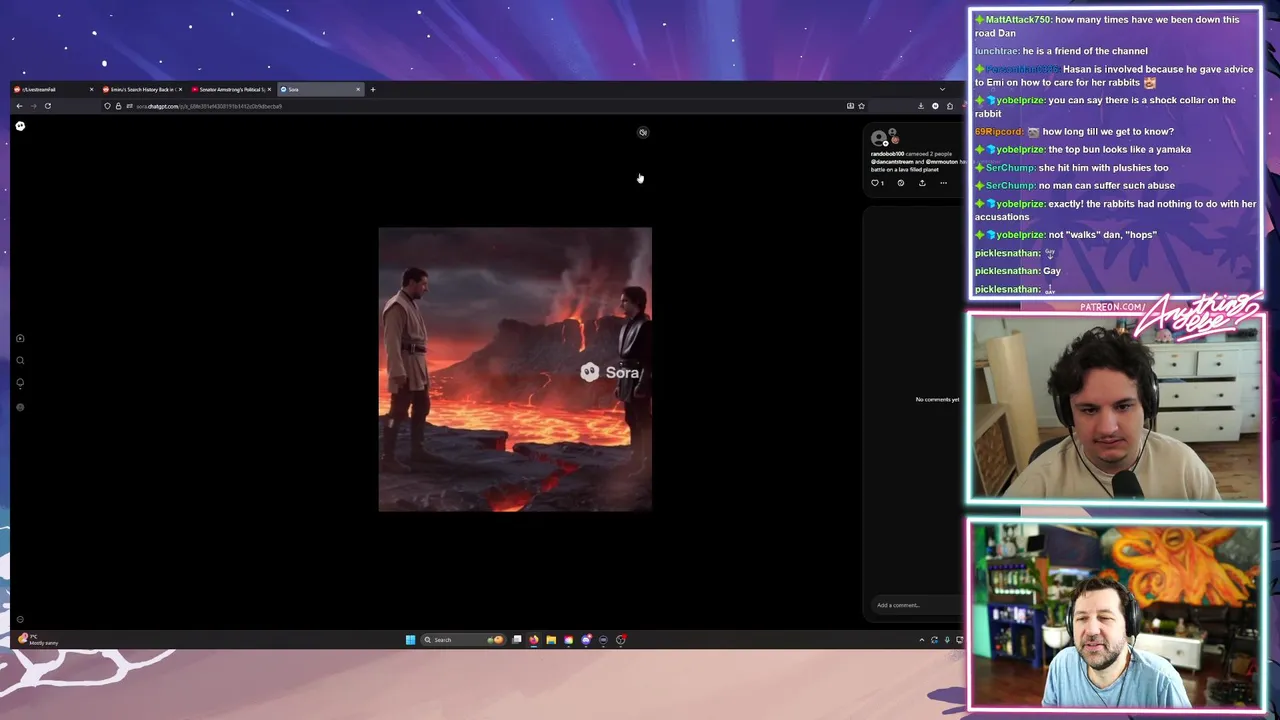Open the Sora sidebar notifications bell
The width and height of the screenshot is (1280, 720).
[20, 384]
